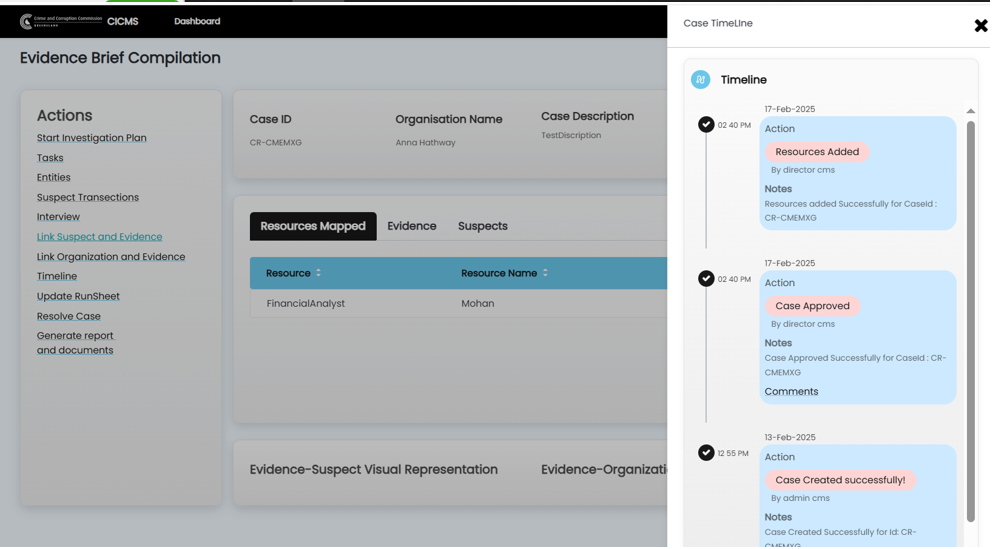The height and width of the screenshot is (549, 993).
Task: Click checkmark marker for Case Approved entry
Action: point(706,279)
